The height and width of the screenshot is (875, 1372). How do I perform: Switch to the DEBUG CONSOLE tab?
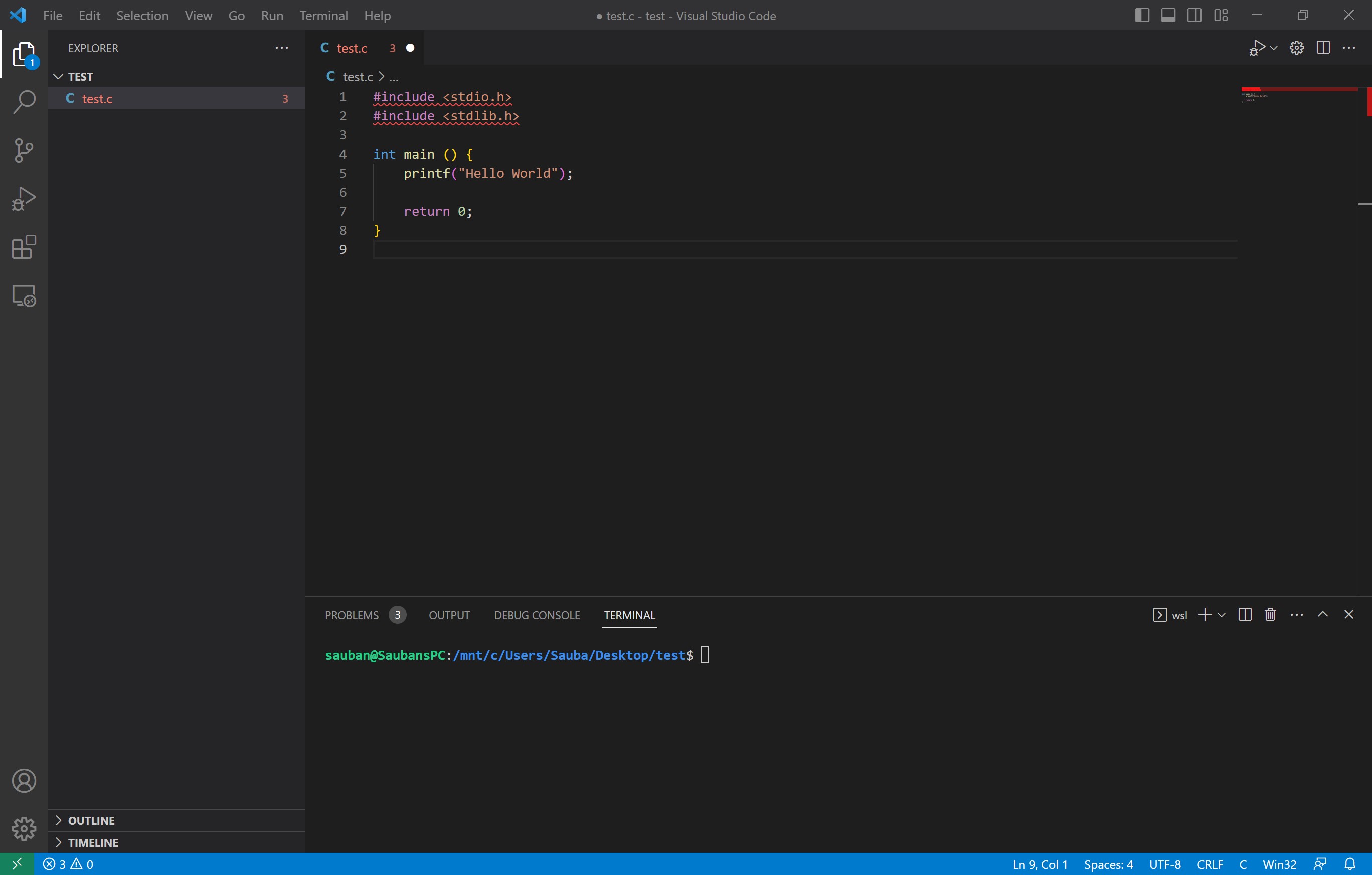pos(537,615)
